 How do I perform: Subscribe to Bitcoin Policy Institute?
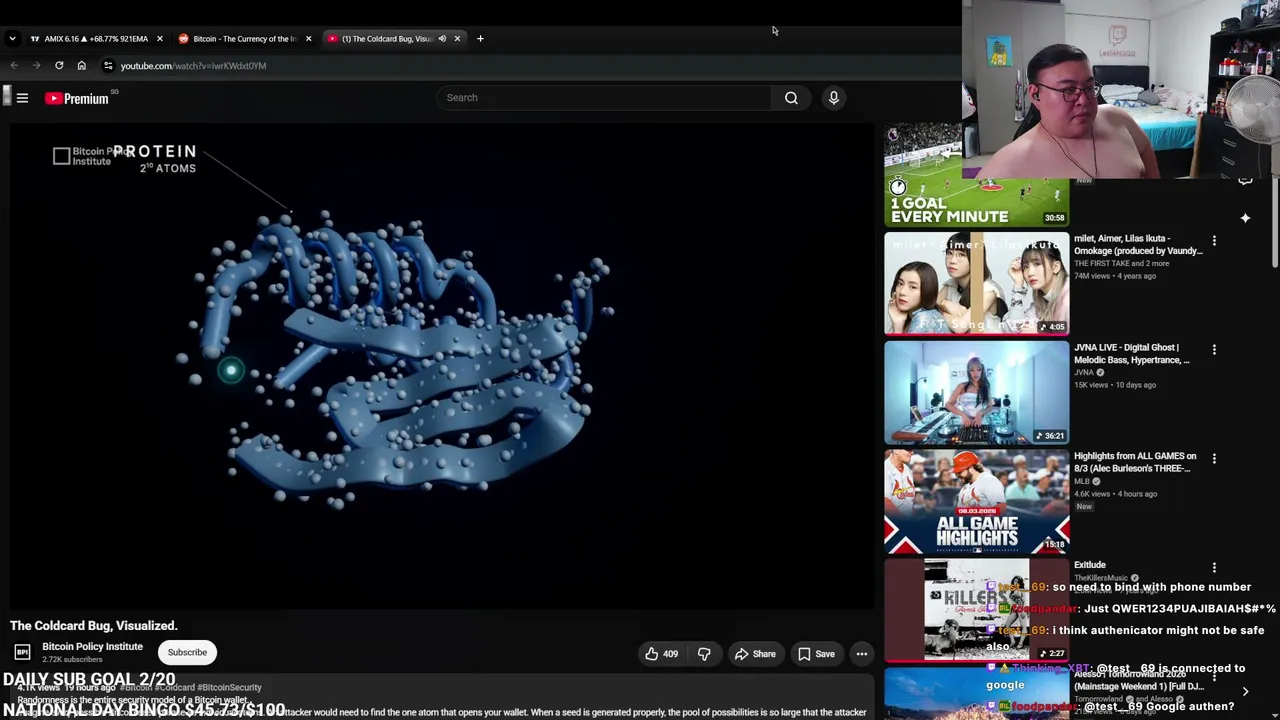point(187,652)
